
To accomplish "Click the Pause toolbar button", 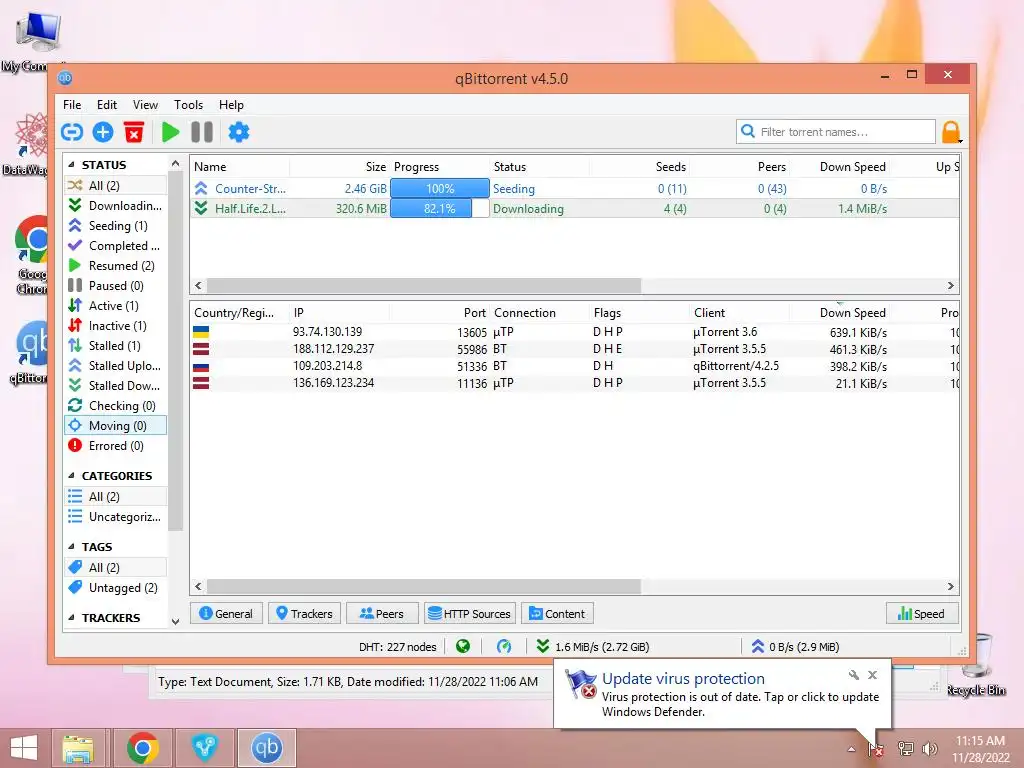I will pyautogui.click(x=202, y=133).
